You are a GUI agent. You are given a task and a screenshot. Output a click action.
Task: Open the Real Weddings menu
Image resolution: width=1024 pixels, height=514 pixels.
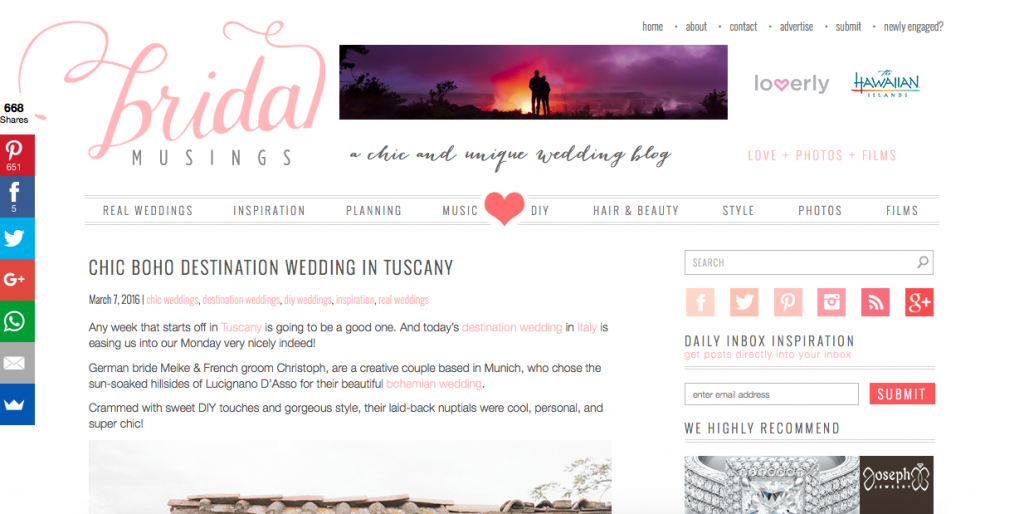click(148, 210)
